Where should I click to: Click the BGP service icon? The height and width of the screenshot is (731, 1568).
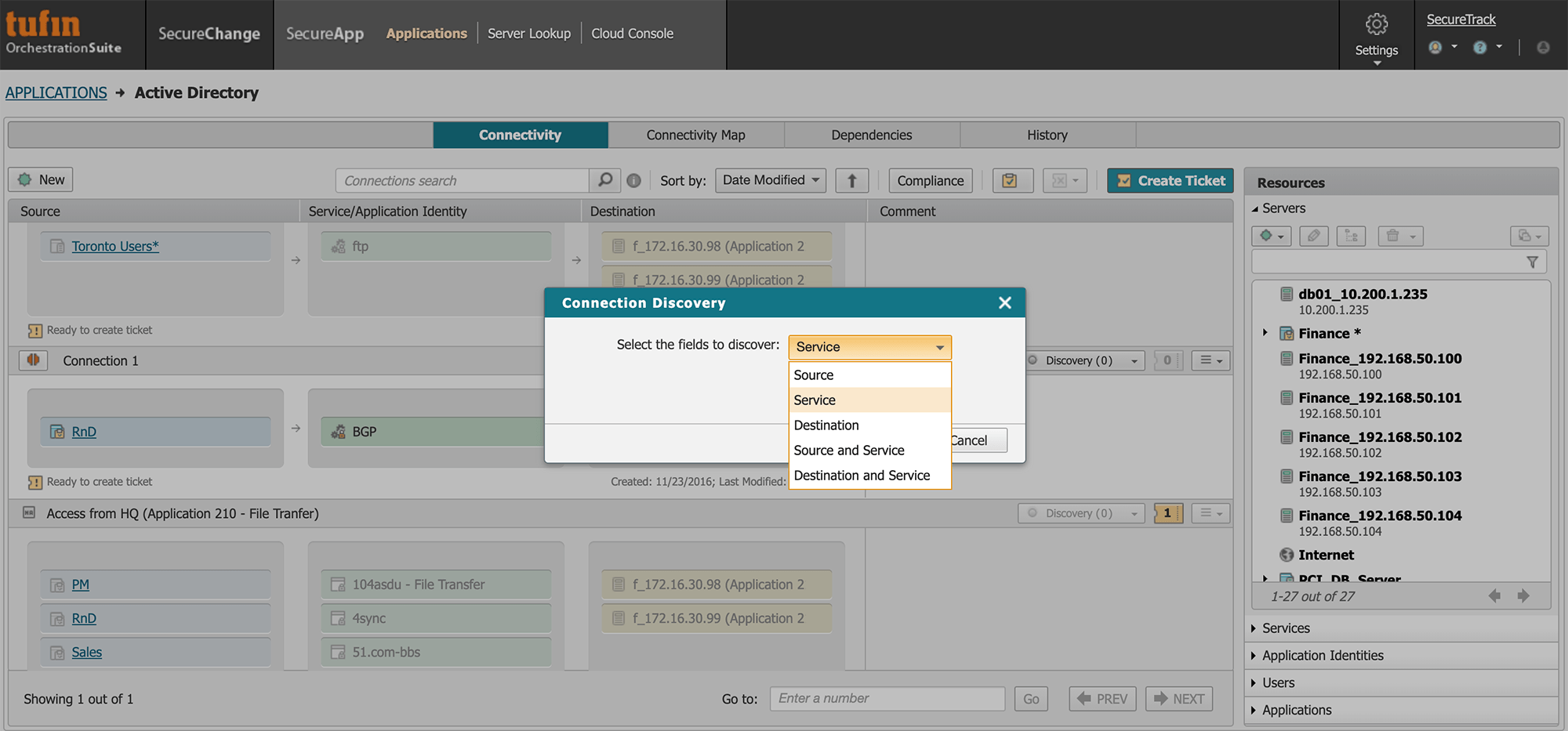pyautogui.click(x=339, y=432)
